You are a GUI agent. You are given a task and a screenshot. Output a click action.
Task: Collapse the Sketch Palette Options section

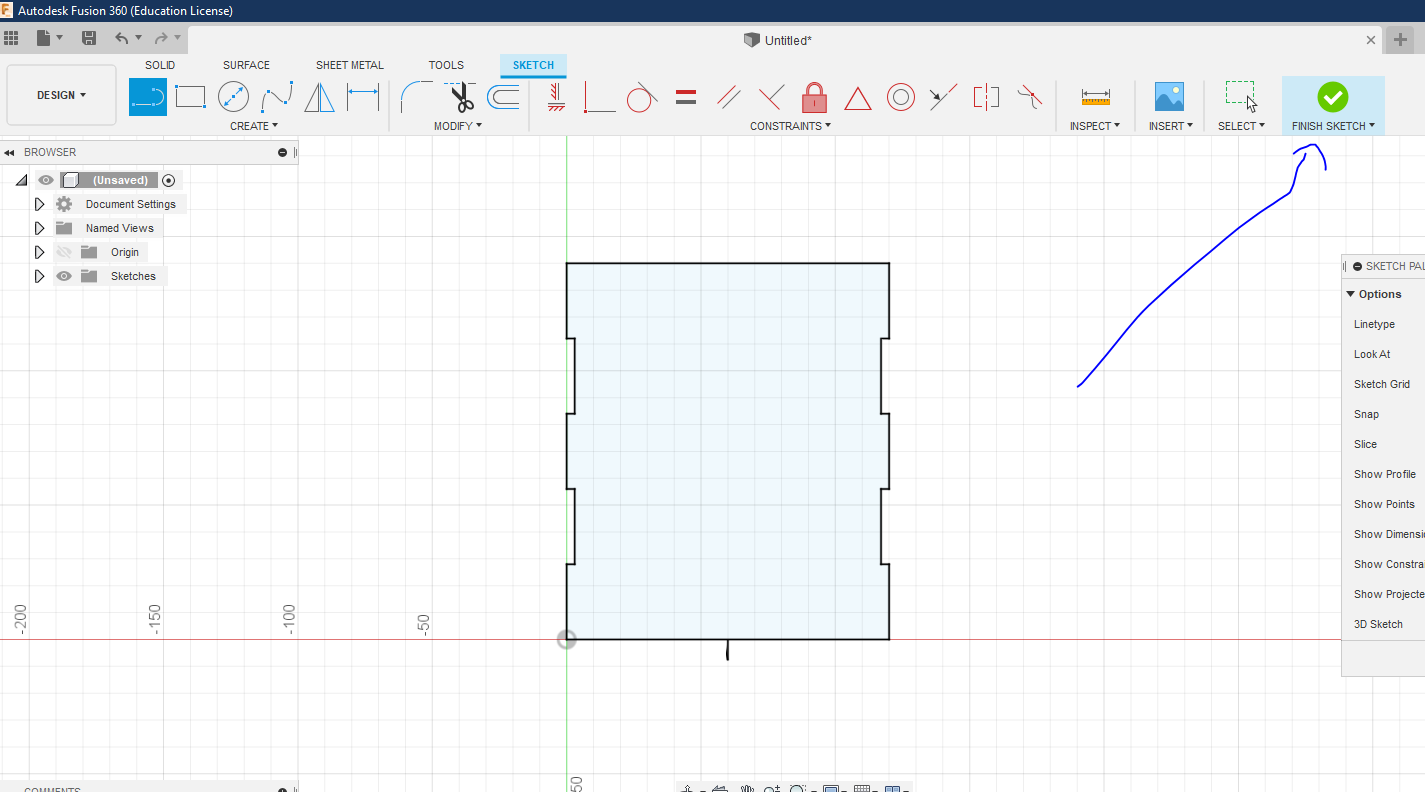[1351, 294]
